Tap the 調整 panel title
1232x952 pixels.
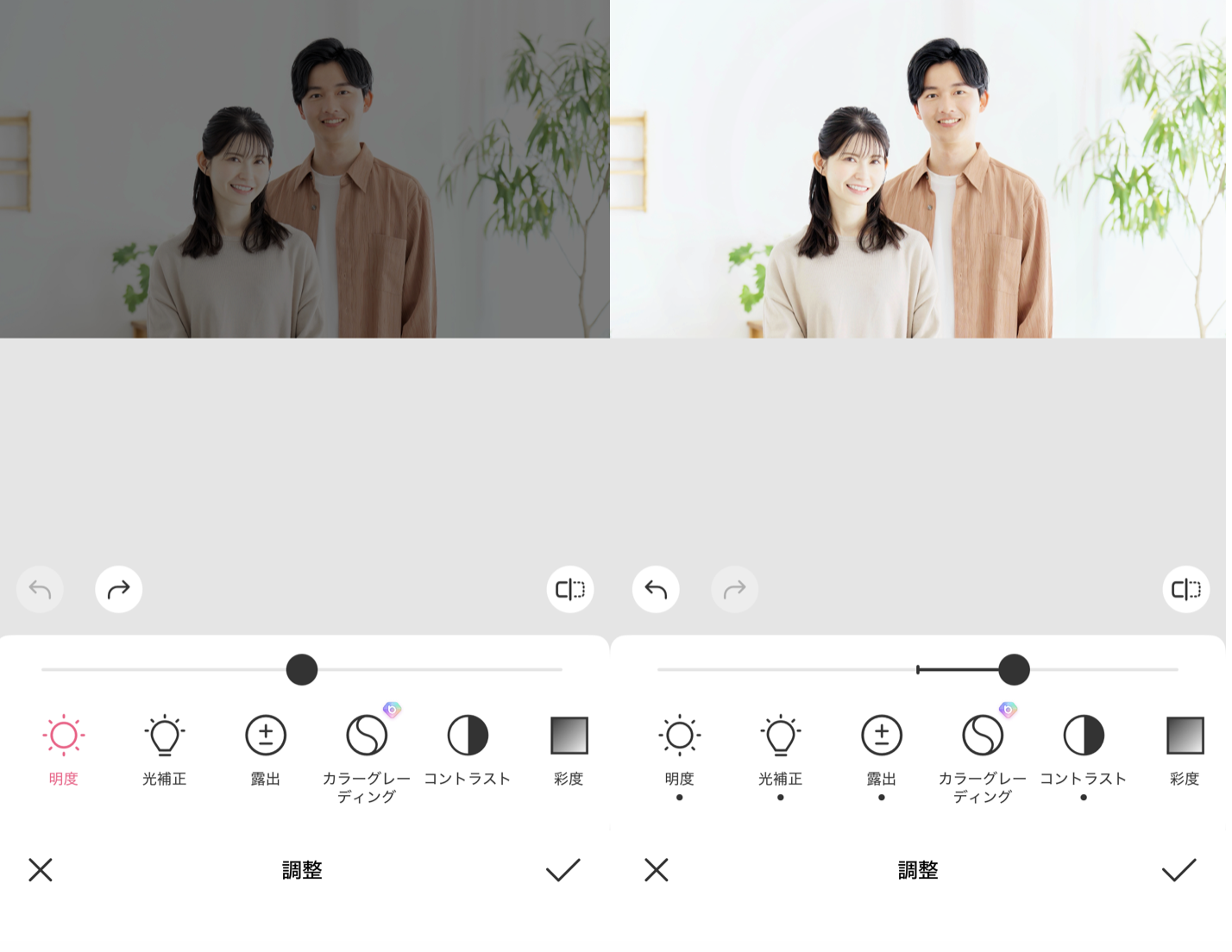tap(301, 870)
